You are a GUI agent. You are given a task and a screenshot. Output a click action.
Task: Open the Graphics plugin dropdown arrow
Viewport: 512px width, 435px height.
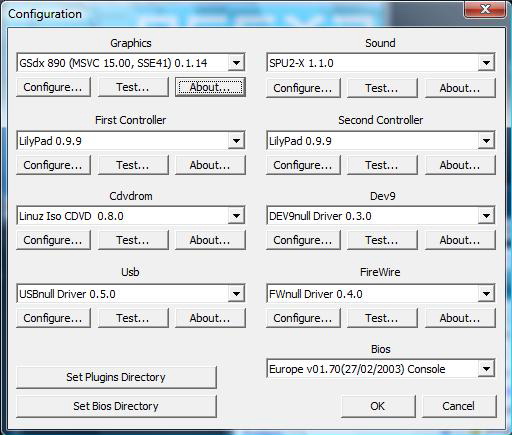click(236, 63)
